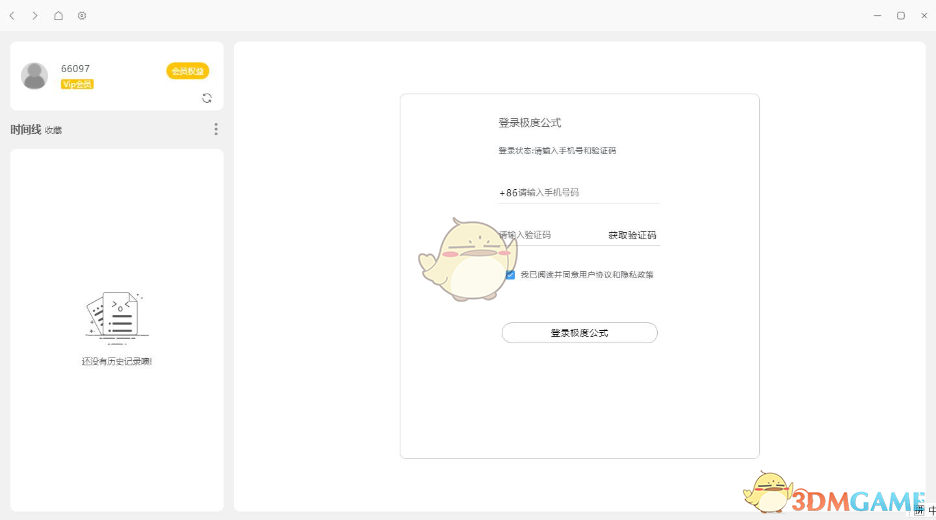This screenshot has width=936, height=520.
Task: Click the 会员权益 badge
Action: click(187, 71)
